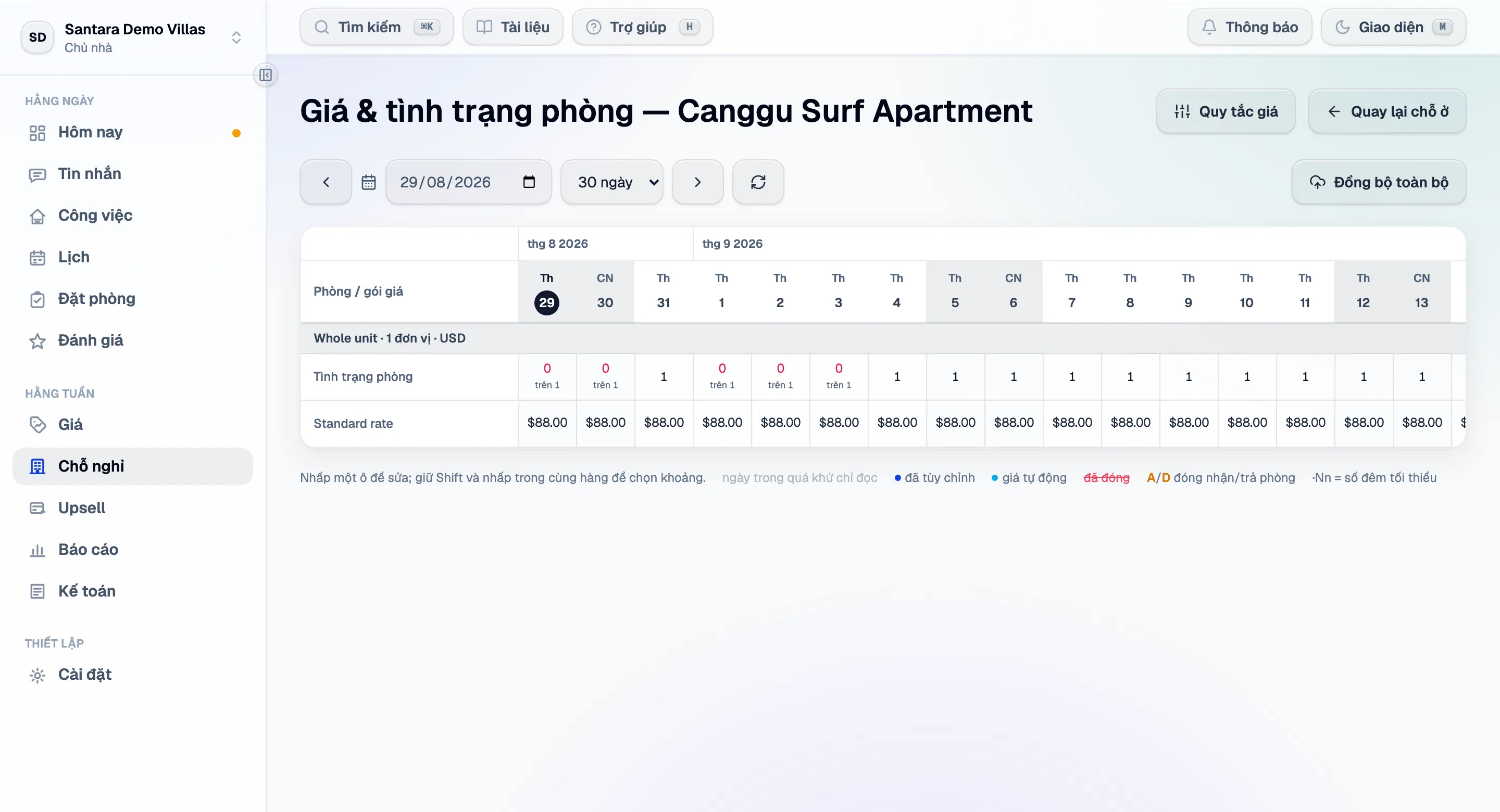The image size is (1500, 812).
Task: Open Tin nhắn messages
Action: [x=133, y=174]
